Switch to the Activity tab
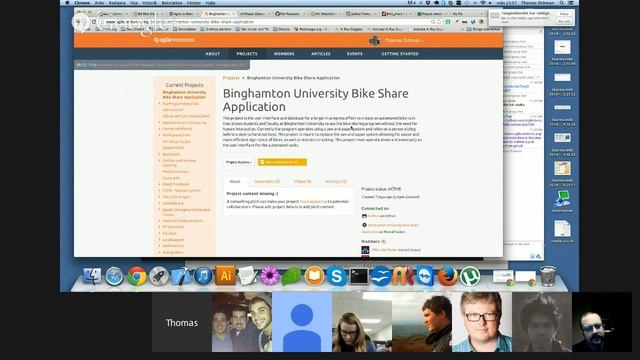 336,181
